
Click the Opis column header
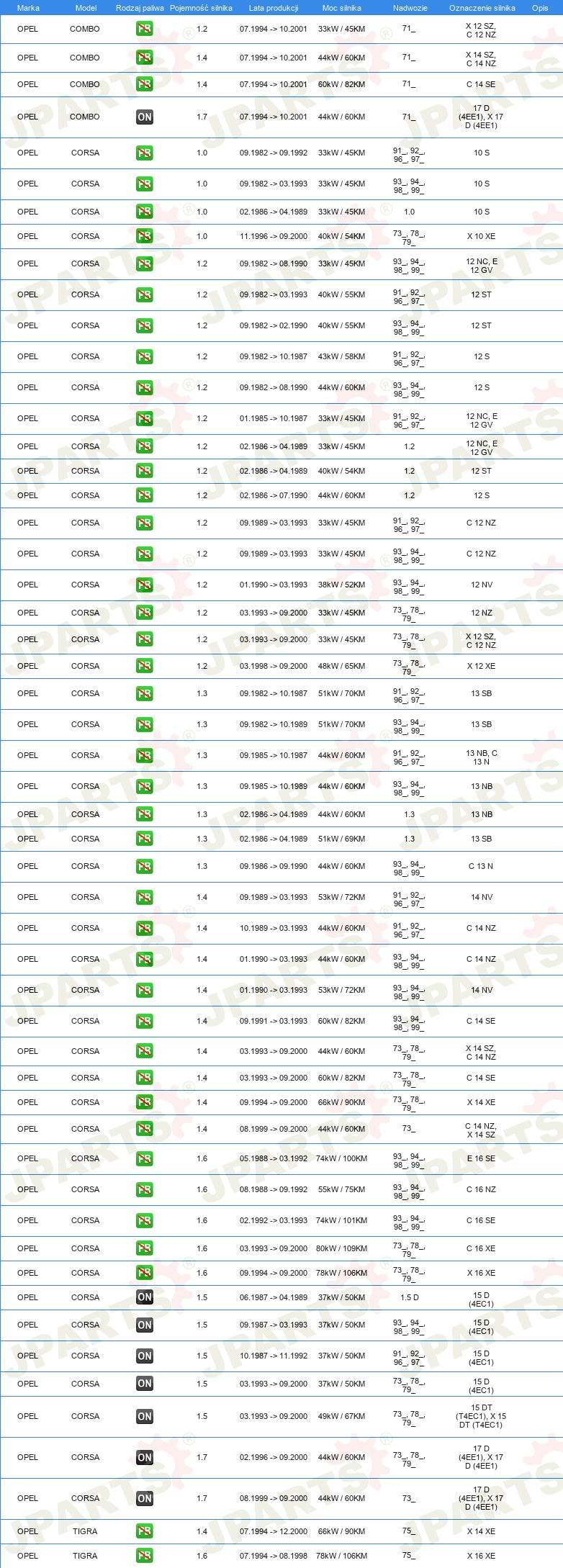(x=540, y=8)
